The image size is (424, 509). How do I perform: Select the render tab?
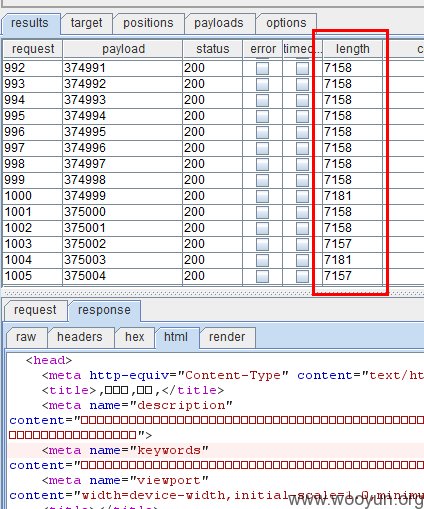click(x=227, y=337)
